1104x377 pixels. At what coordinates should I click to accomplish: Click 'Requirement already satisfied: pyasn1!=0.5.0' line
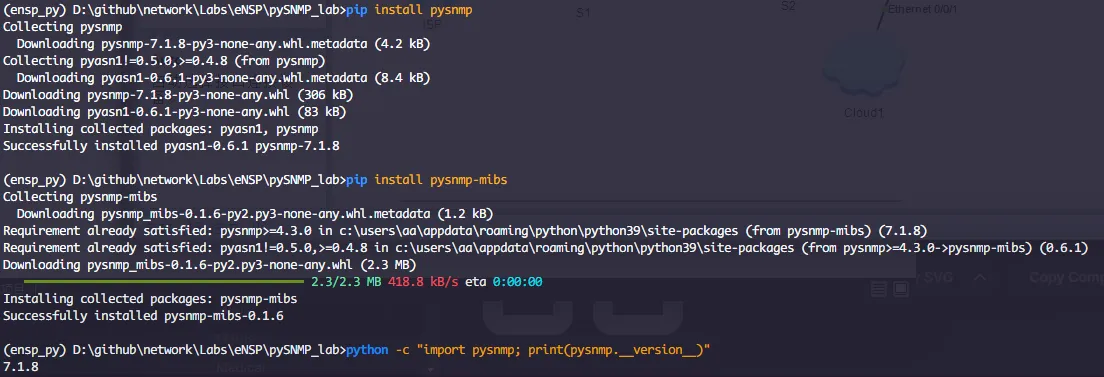coord(546,247)
